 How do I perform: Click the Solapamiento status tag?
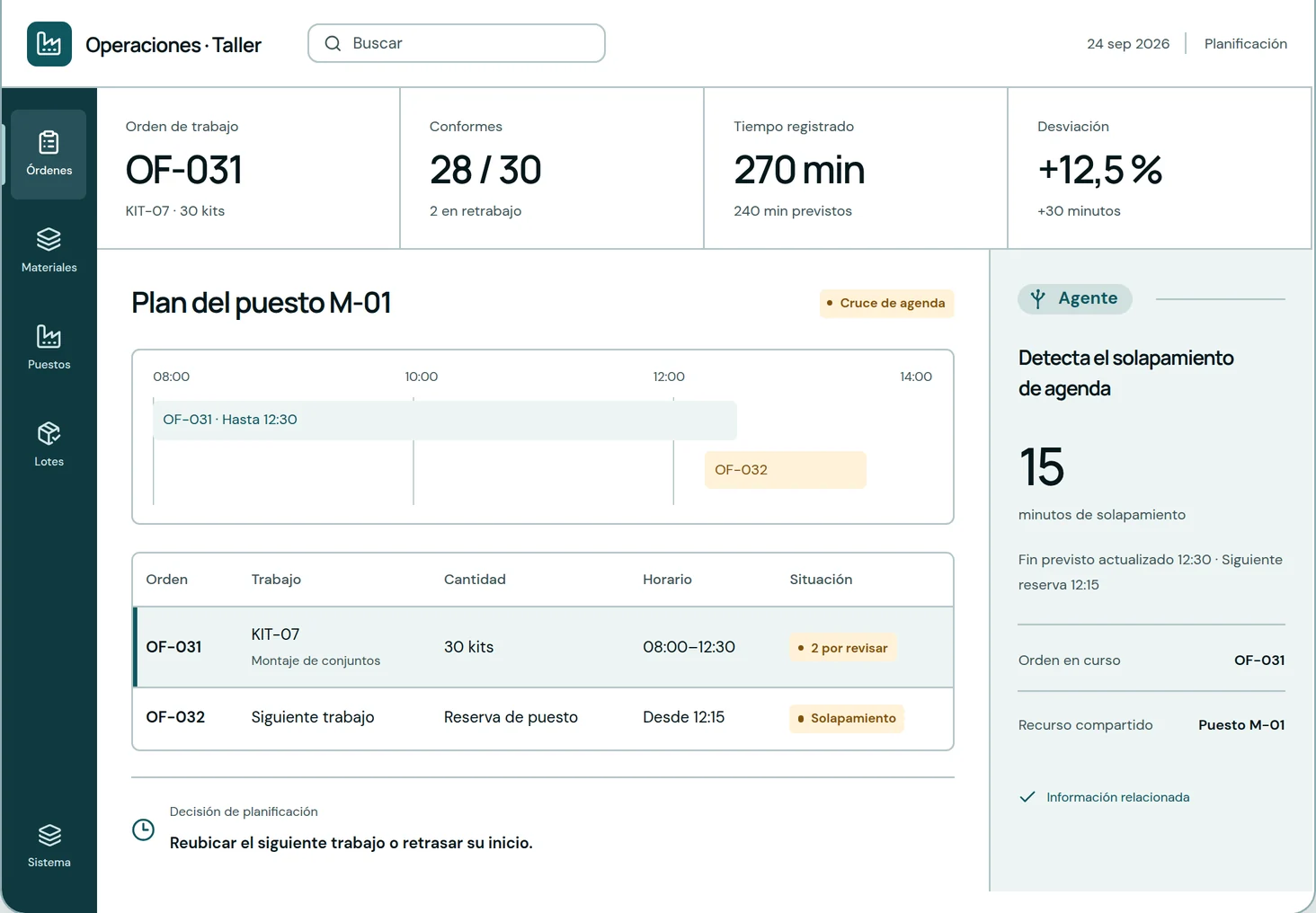point(847,718)
